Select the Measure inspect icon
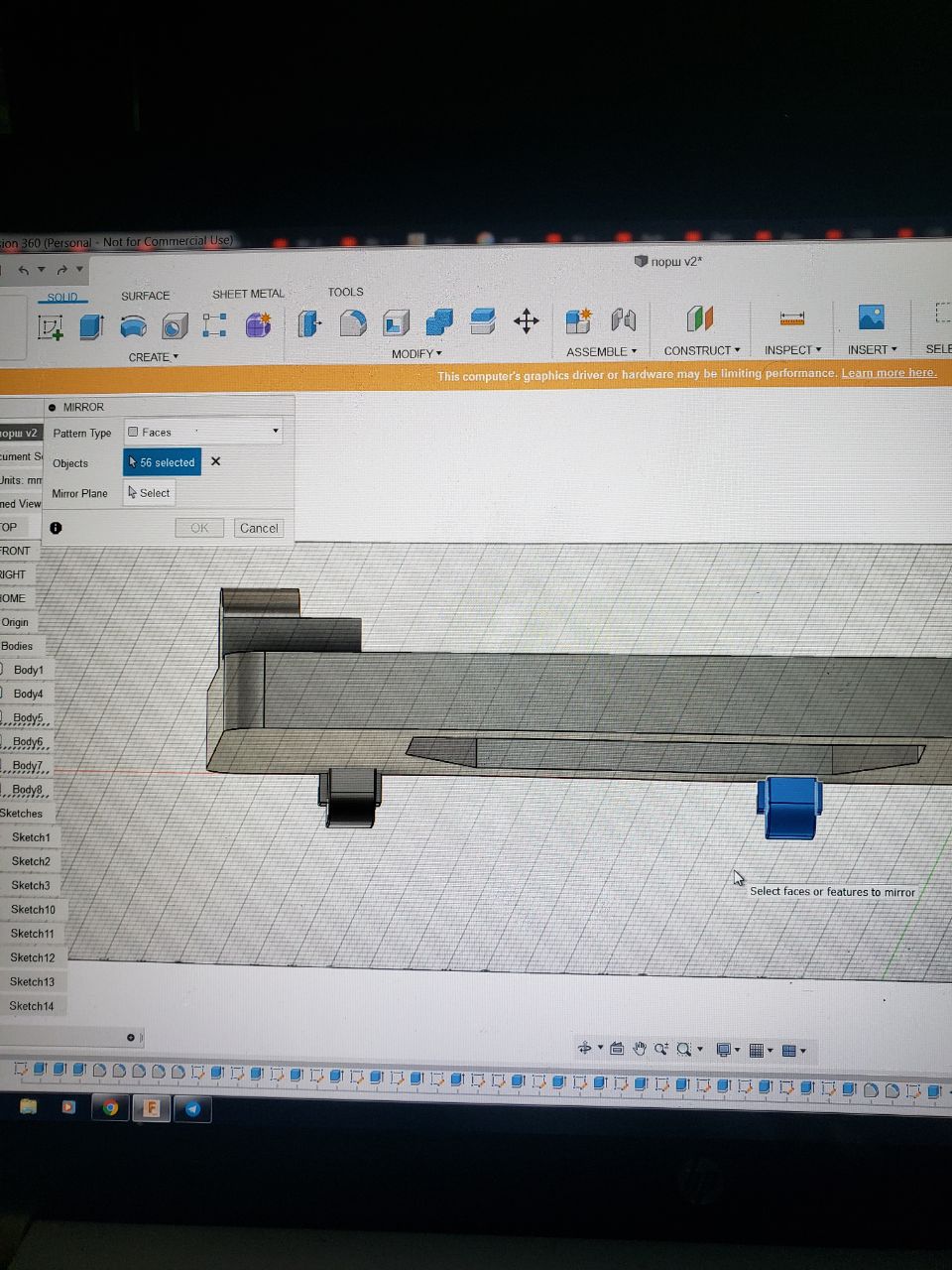The image size is (952, 1270). pyautogui.click(x=792, y=317)
